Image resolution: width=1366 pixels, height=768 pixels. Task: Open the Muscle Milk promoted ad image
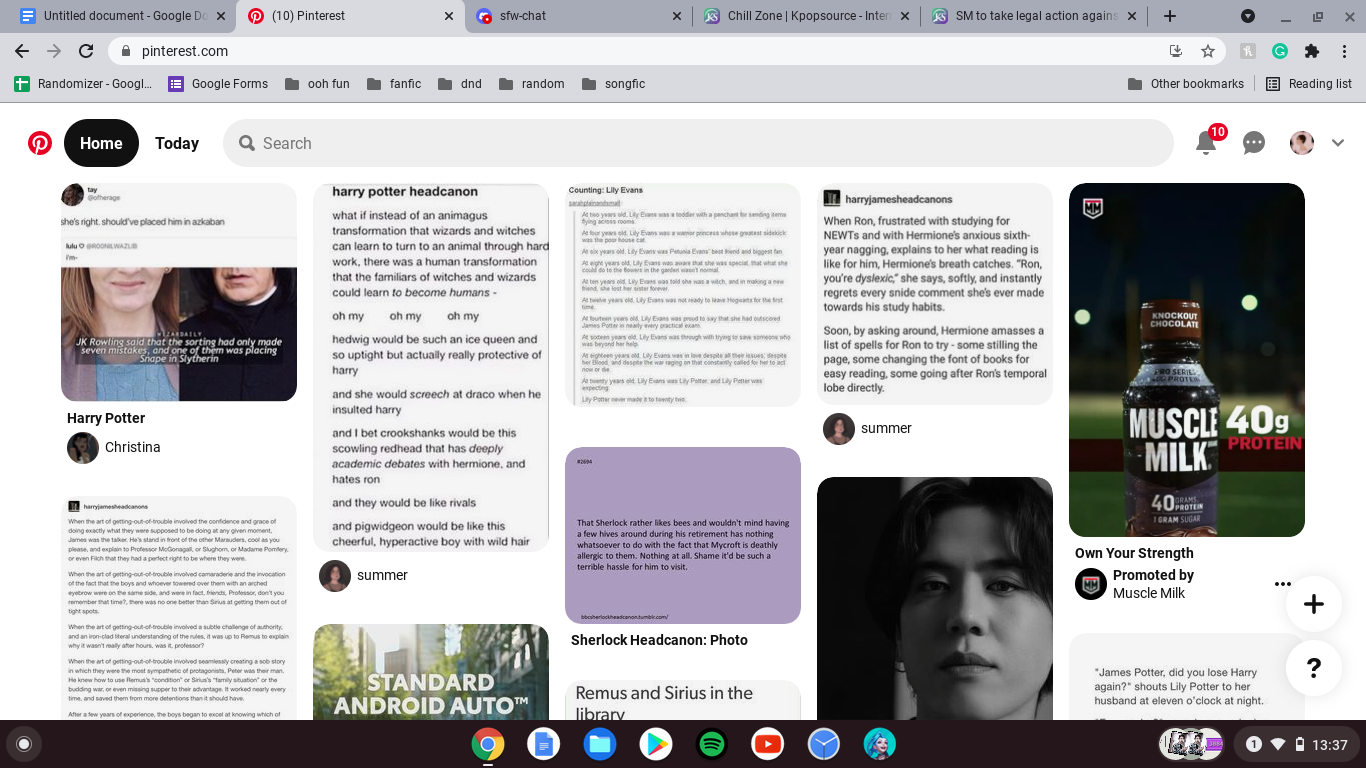(x=1187, y=360)
